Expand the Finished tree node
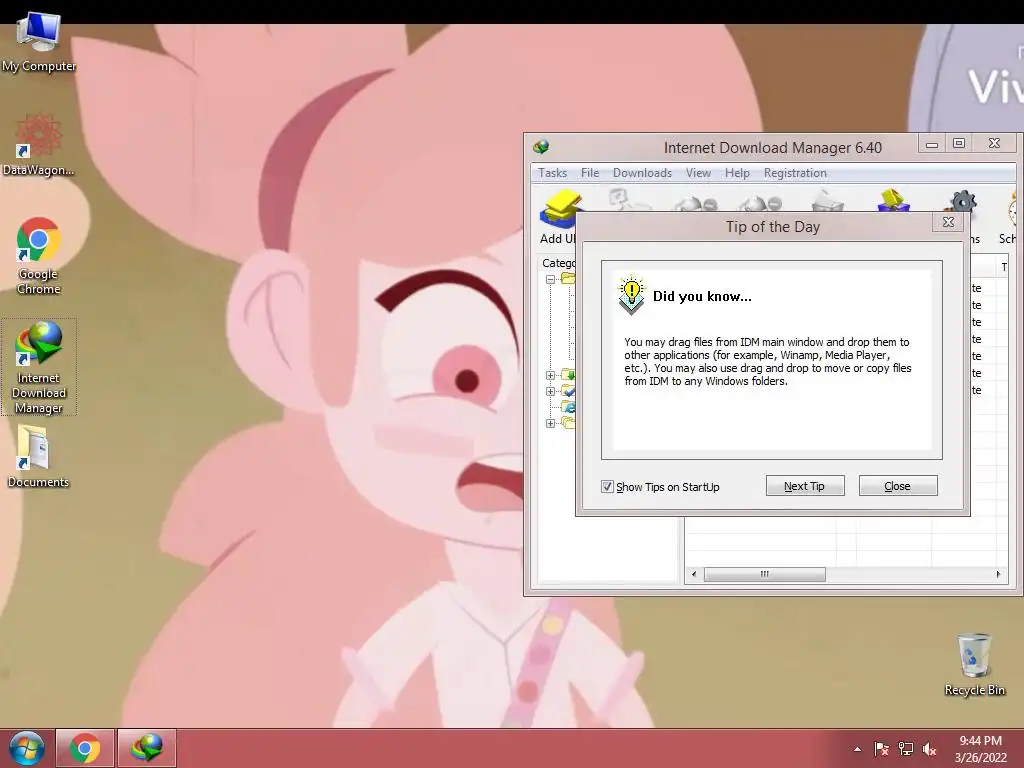This screenshot has height=768, width=1024. pyautogui.click(x=551, y=392)
